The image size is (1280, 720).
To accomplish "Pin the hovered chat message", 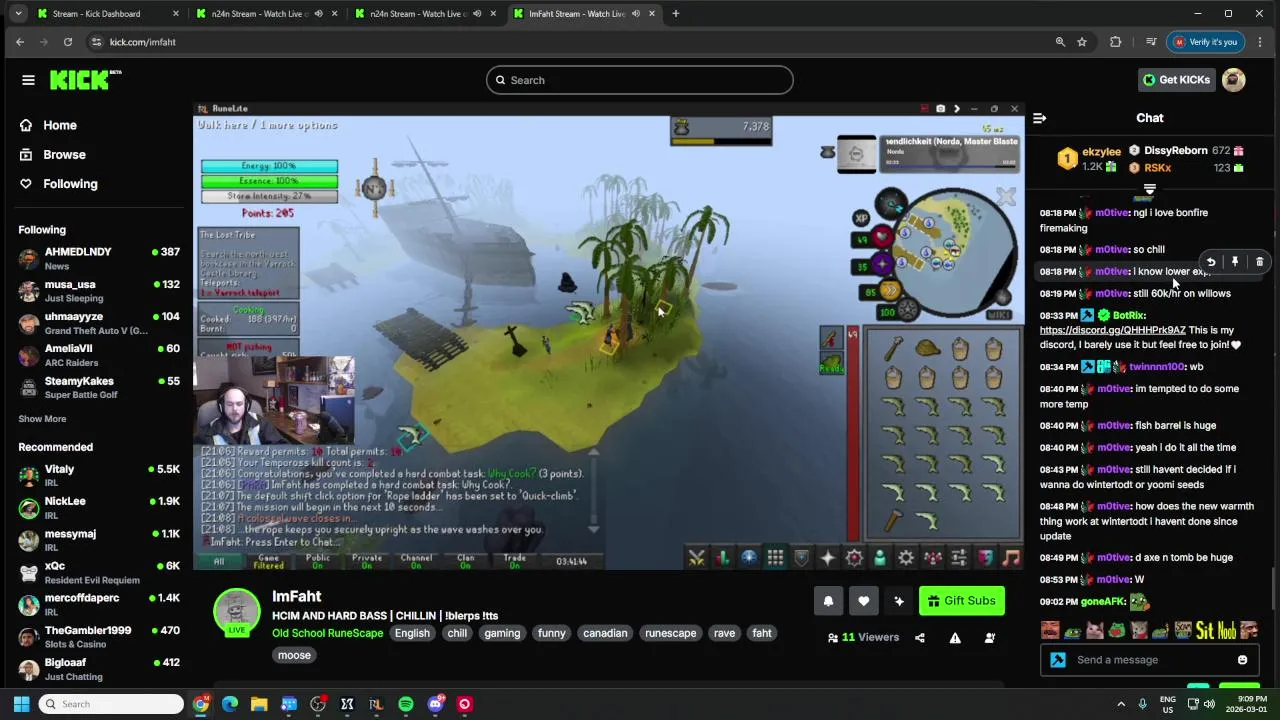I will point(1235,262).
